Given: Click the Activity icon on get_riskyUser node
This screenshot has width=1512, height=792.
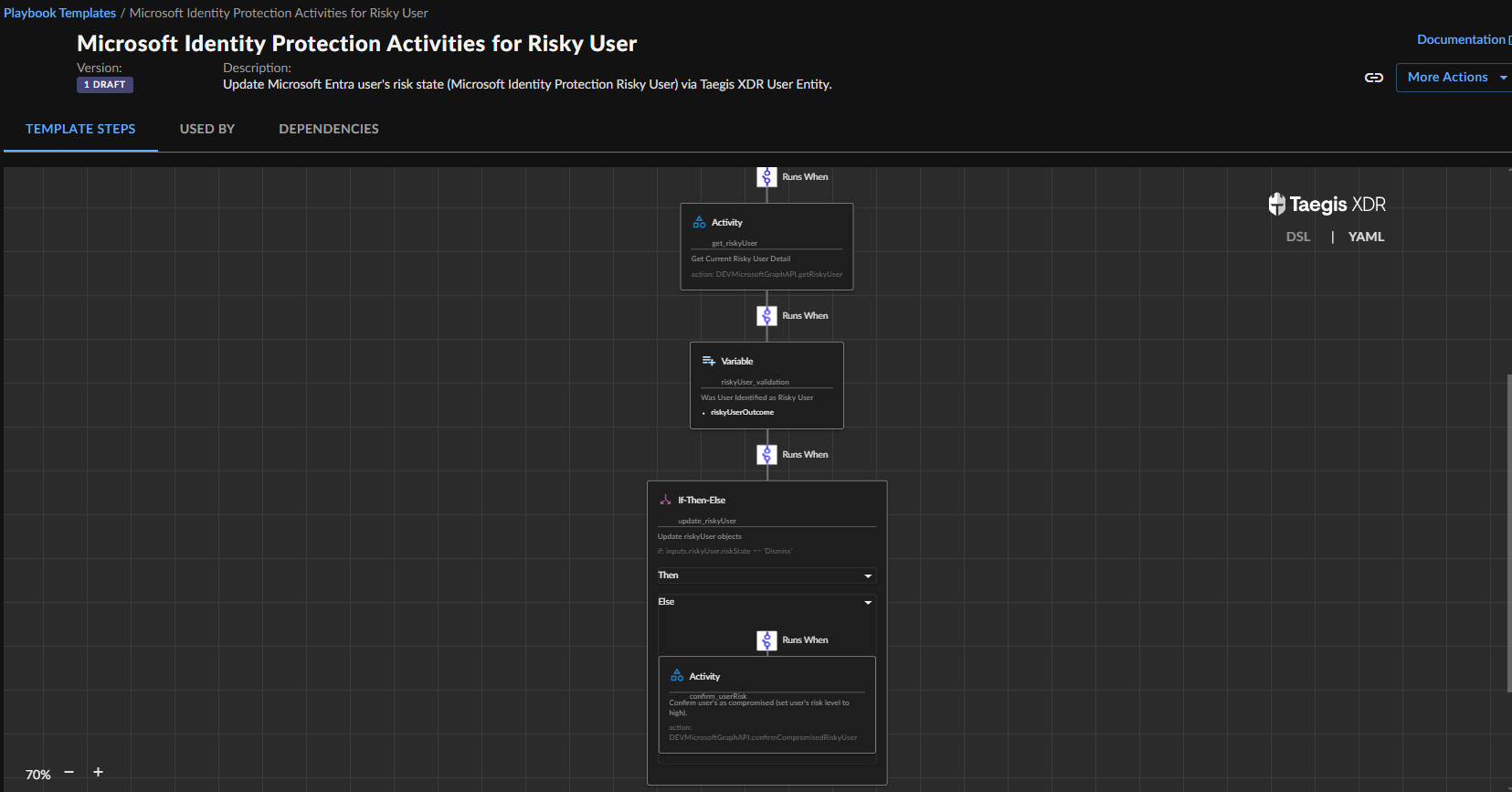Looking at the screenshot, I should [x=699, y=222].
